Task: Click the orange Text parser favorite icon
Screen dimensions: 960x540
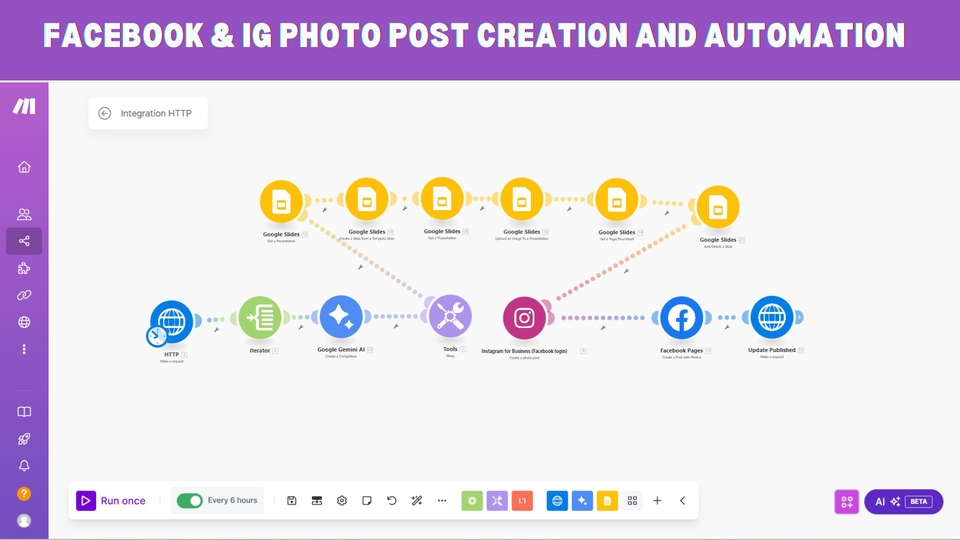Action: point(522,500)
